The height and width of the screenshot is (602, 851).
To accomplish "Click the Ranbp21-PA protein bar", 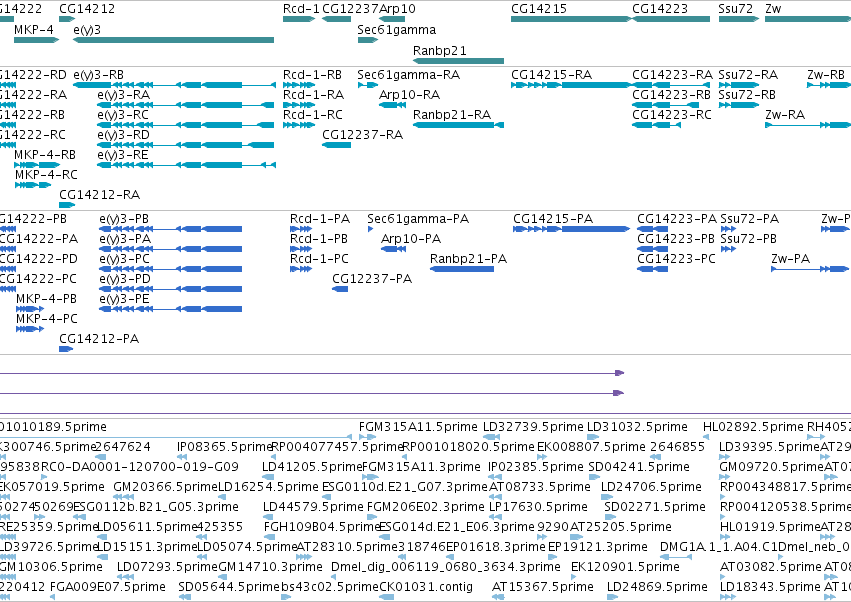I will click(462, 269).
